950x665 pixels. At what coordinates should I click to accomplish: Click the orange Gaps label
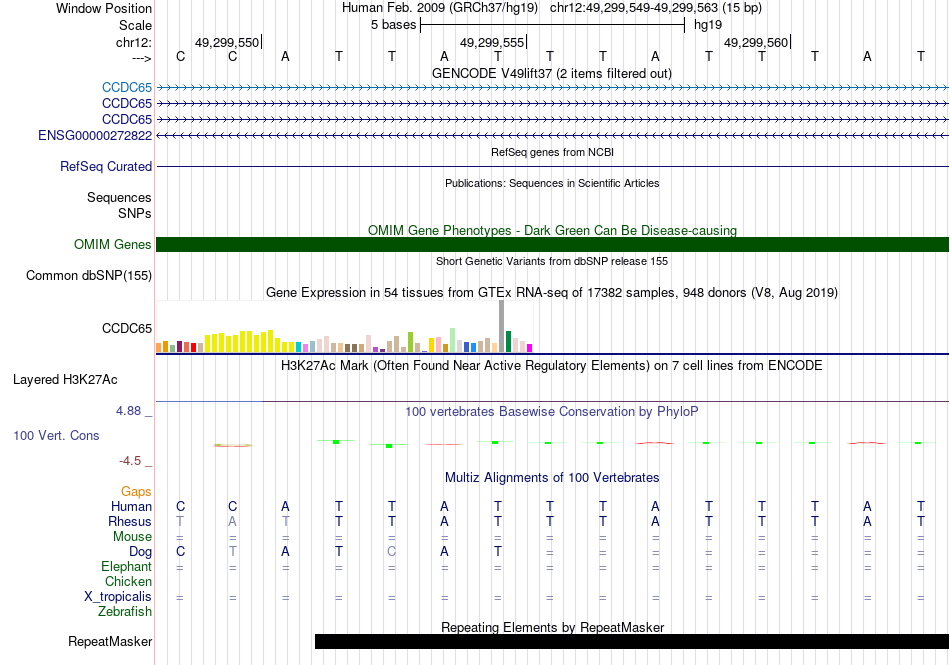pyautogui.click(x=136, y=491)
